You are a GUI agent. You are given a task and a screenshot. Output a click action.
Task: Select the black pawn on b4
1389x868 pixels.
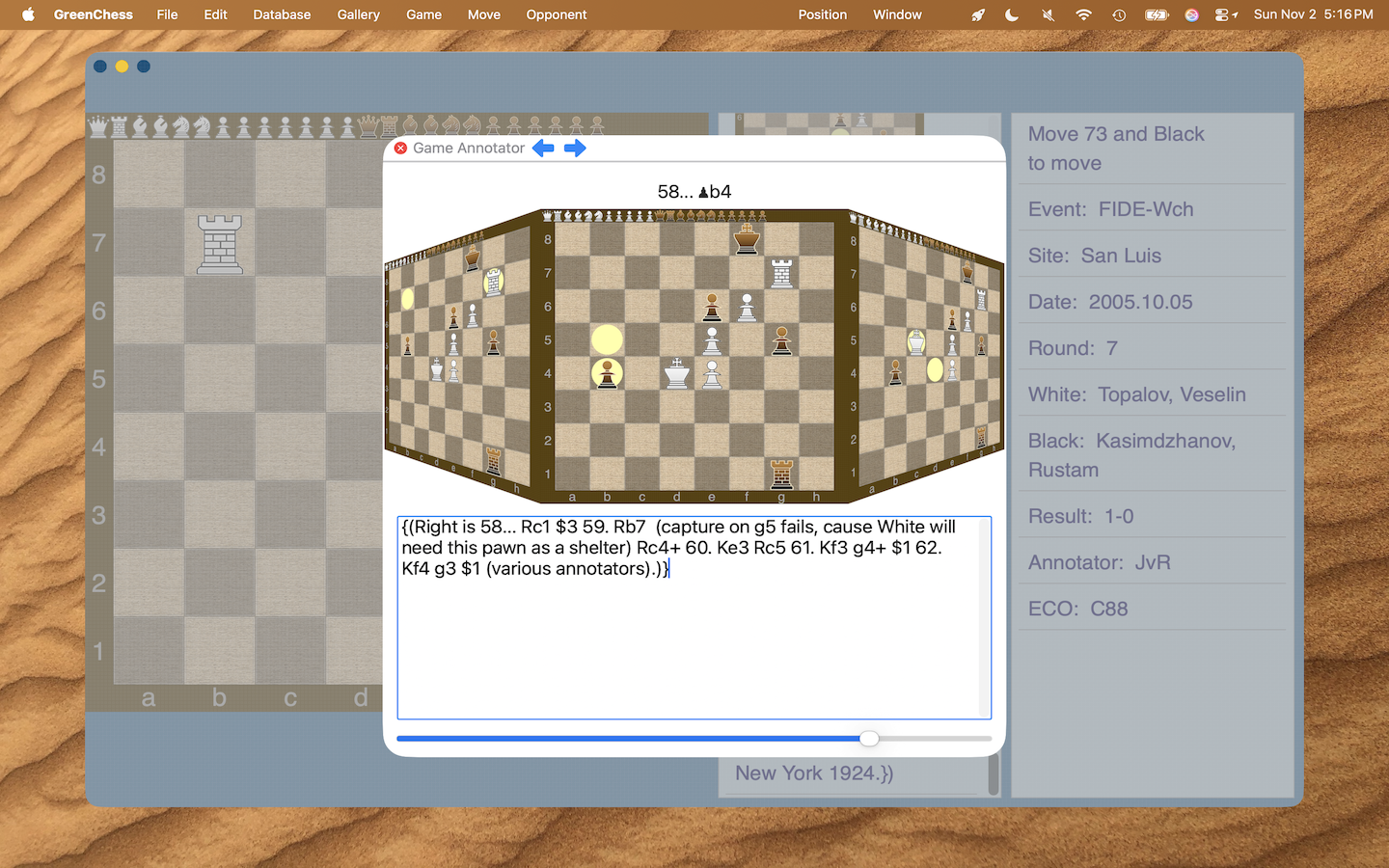click(607, 373)
